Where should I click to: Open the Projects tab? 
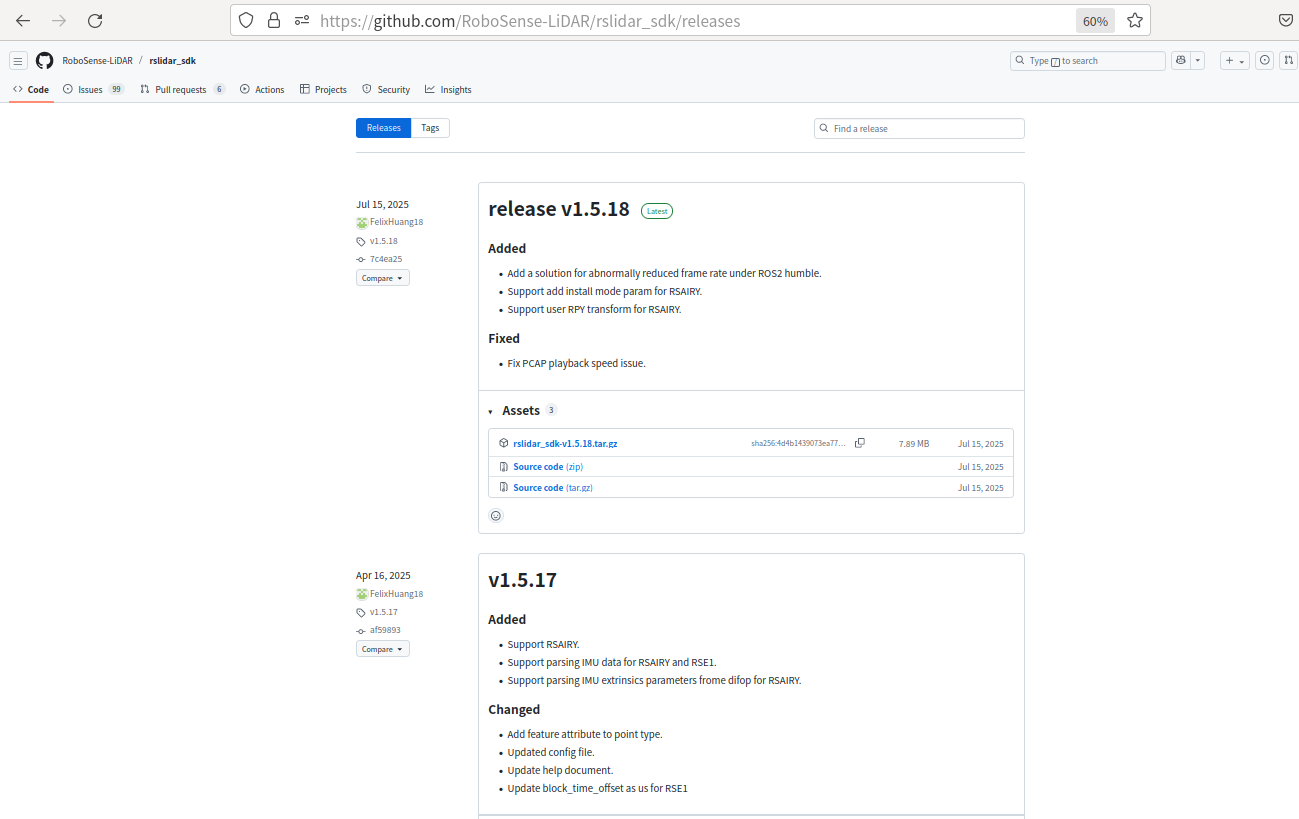pyautogui.click(x=323, y=89)
